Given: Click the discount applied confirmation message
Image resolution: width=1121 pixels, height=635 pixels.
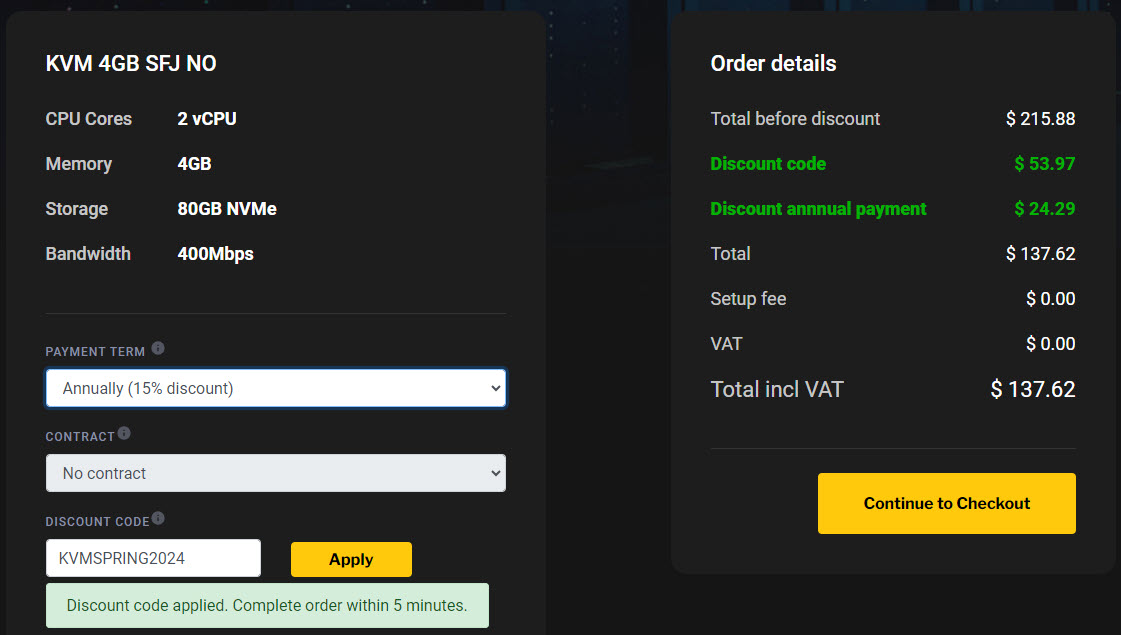Looking at the screenshot, I should pyautogui.click(x=267, y=605).
